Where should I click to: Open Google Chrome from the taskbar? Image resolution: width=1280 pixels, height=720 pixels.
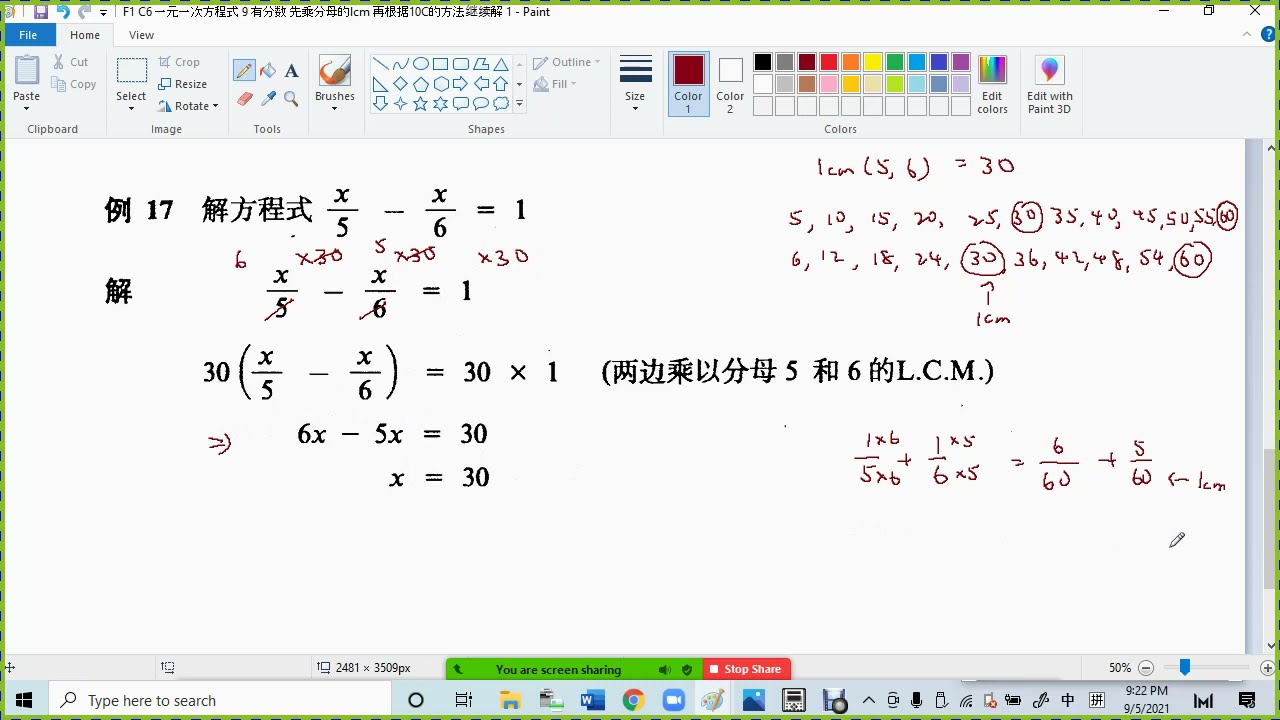coord(633,700)
